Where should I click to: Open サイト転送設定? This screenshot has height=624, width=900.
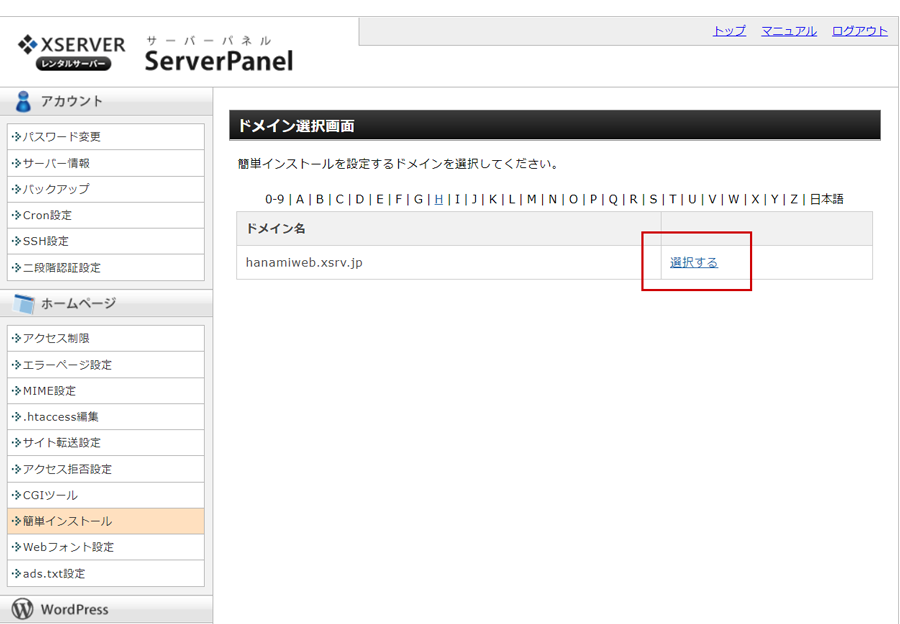pos(106,443)
